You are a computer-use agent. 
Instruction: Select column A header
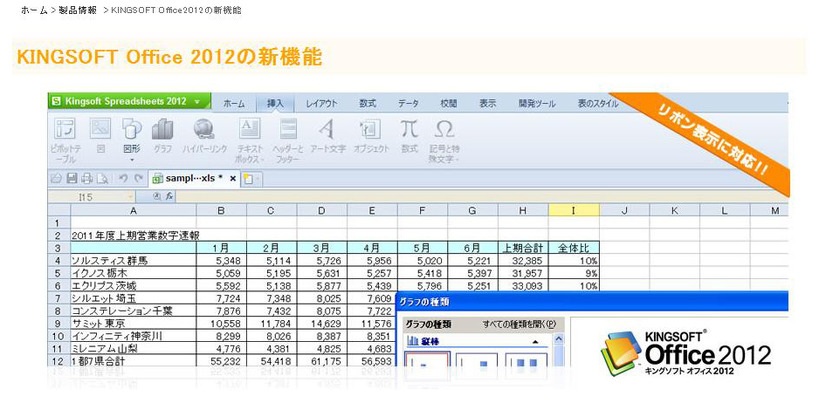(x=133, y=211)
